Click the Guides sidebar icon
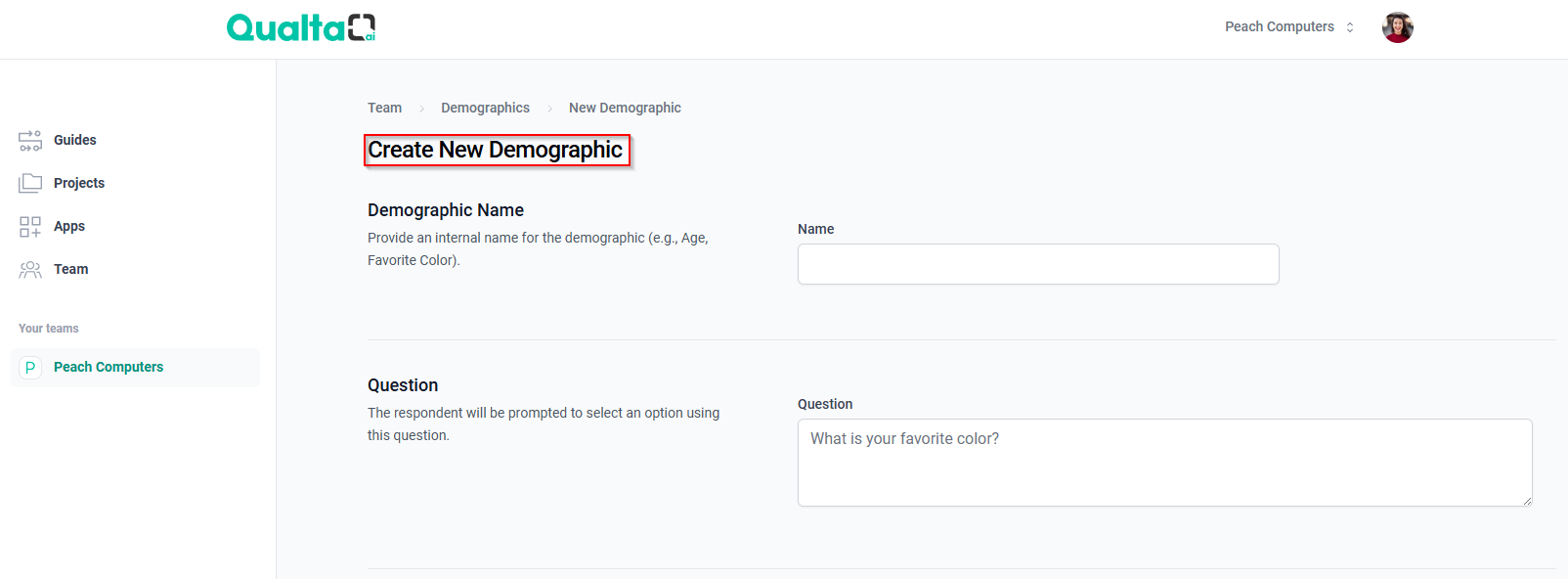1568x579 pixels. coord(30,140)
